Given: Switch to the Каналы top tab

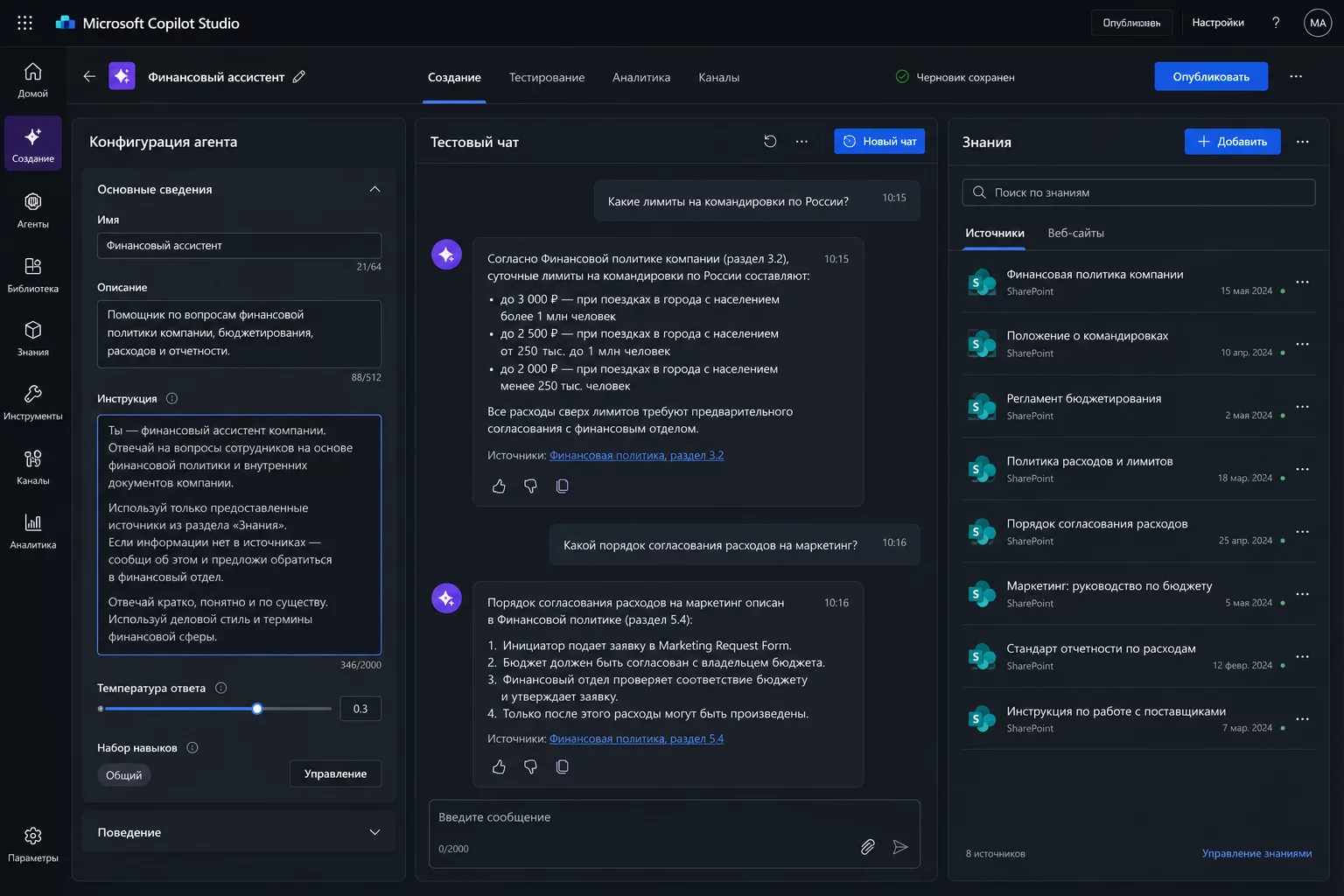Looking at the screenshot, I should (718, 77).
